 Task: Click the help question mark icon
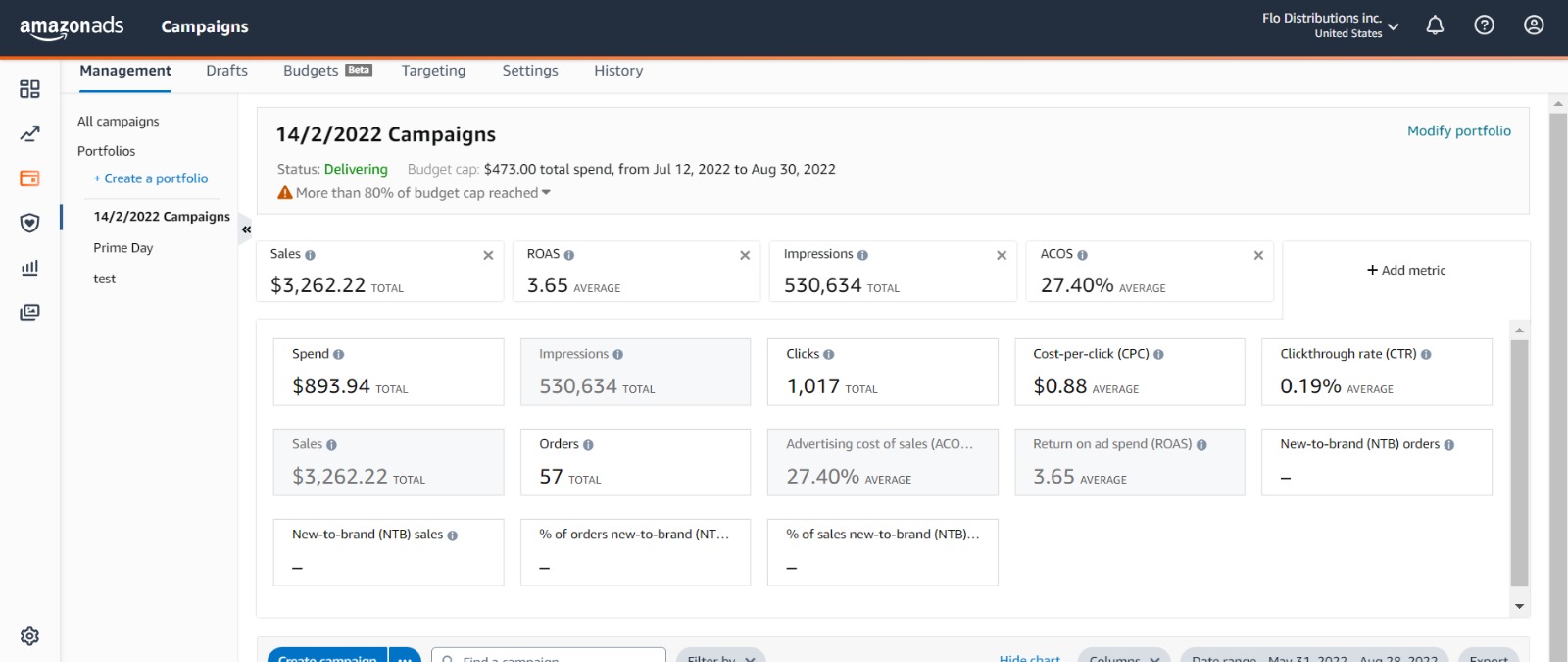1484,25
